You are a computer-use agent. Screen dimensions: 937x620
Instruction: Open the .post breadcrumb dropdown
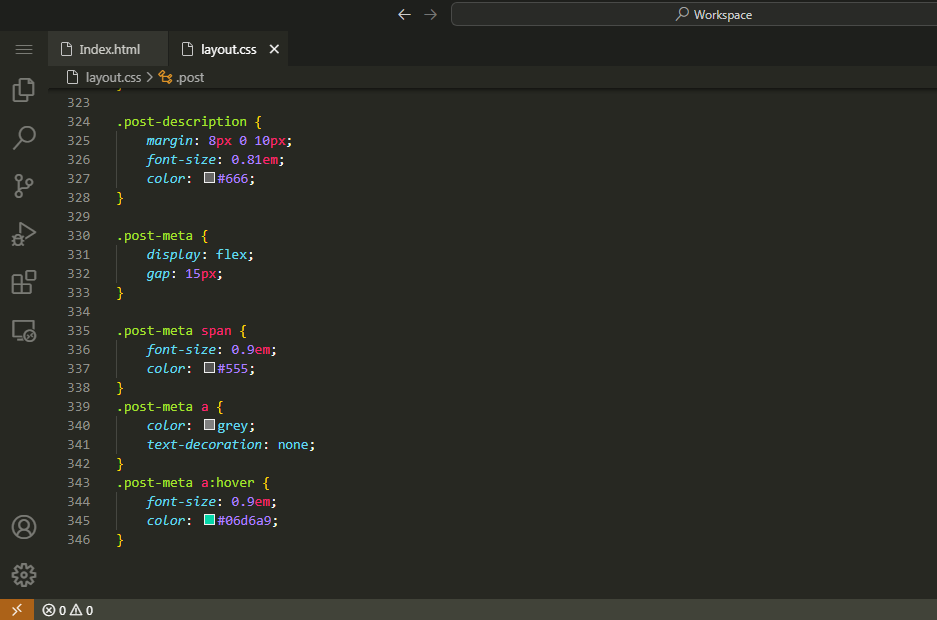[x=190, y=77]
